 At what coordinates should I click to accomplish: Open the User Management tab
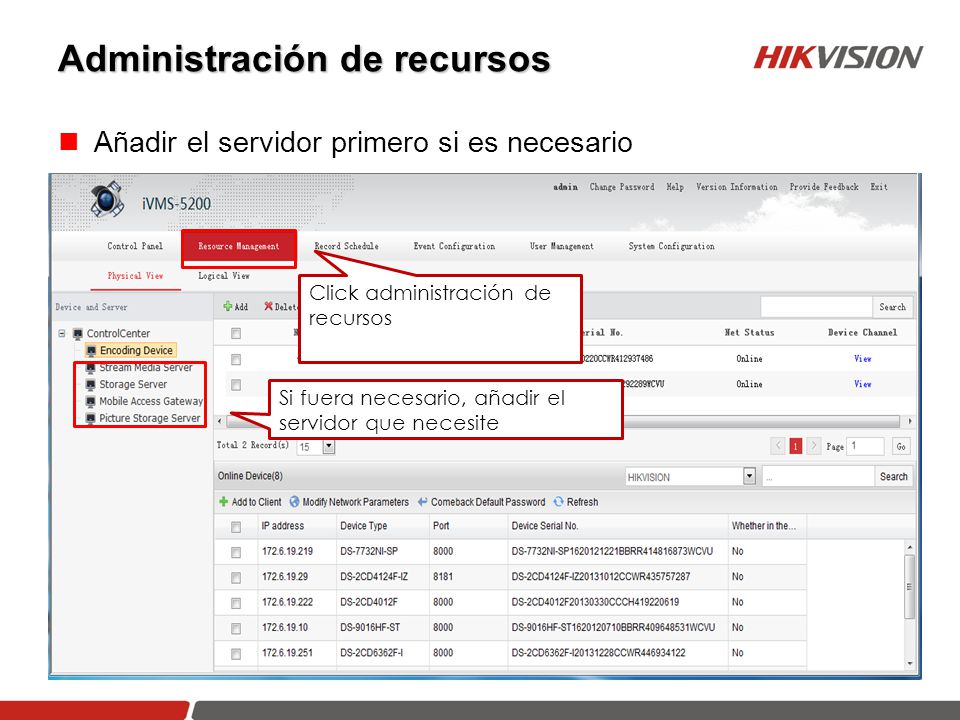coord(561,246)
